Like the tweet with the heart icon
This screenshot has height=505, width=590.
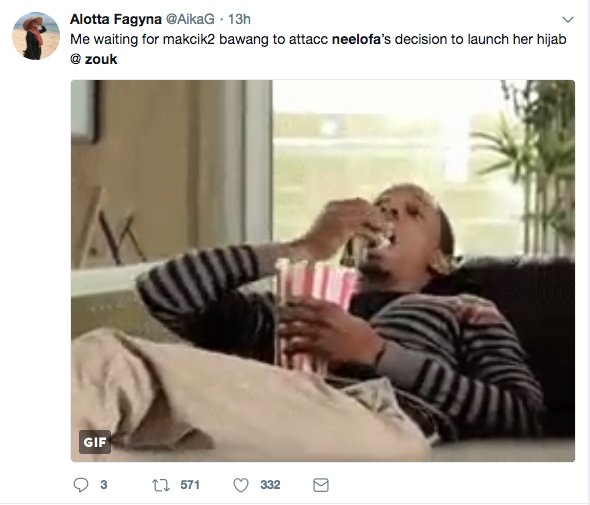(241, 485)
